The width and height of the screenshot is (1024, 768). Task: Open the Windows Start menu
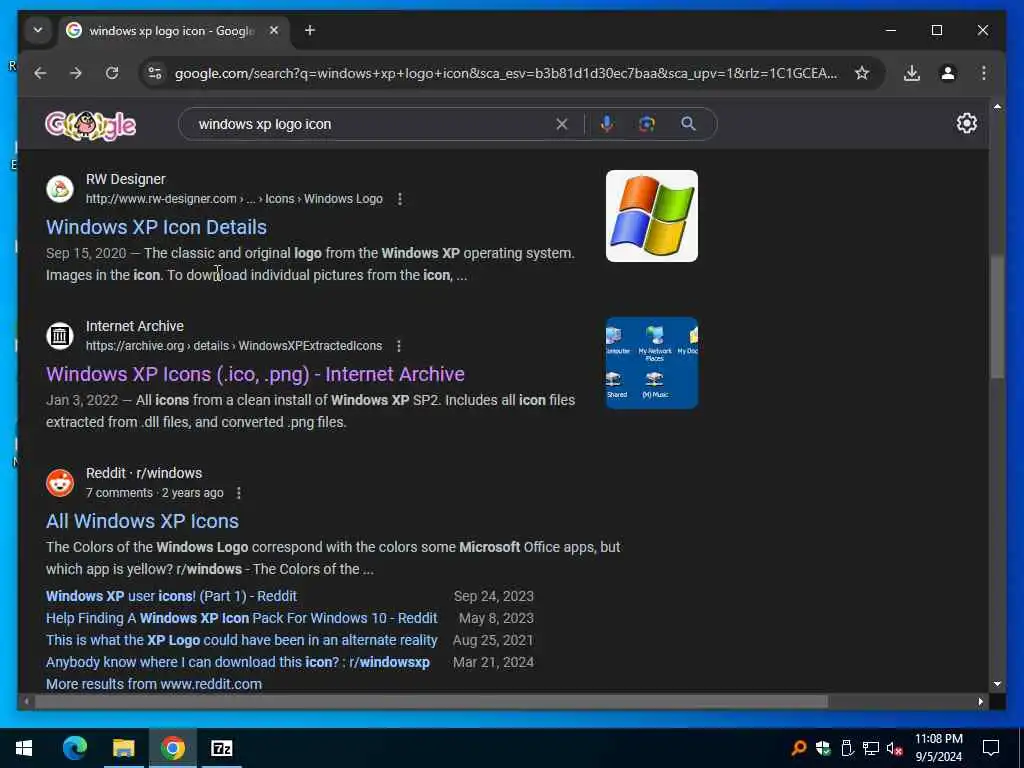pos(24,748)
